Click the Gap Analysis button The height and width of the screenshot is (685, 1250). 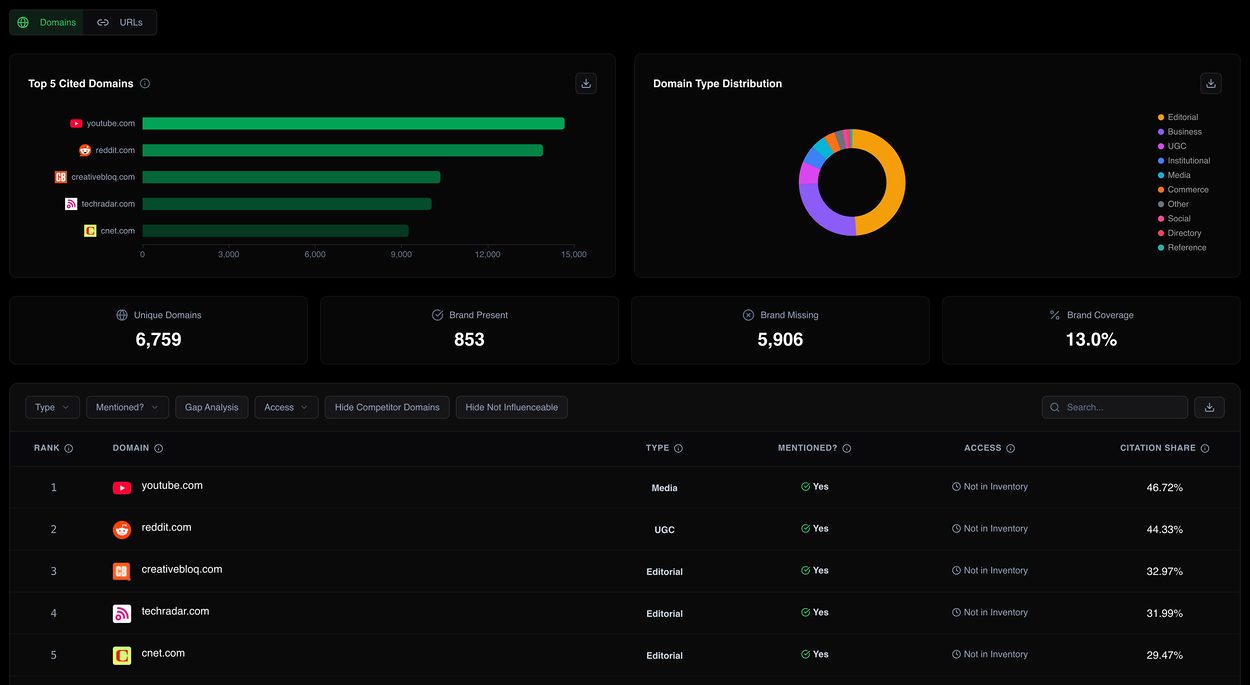212,407
